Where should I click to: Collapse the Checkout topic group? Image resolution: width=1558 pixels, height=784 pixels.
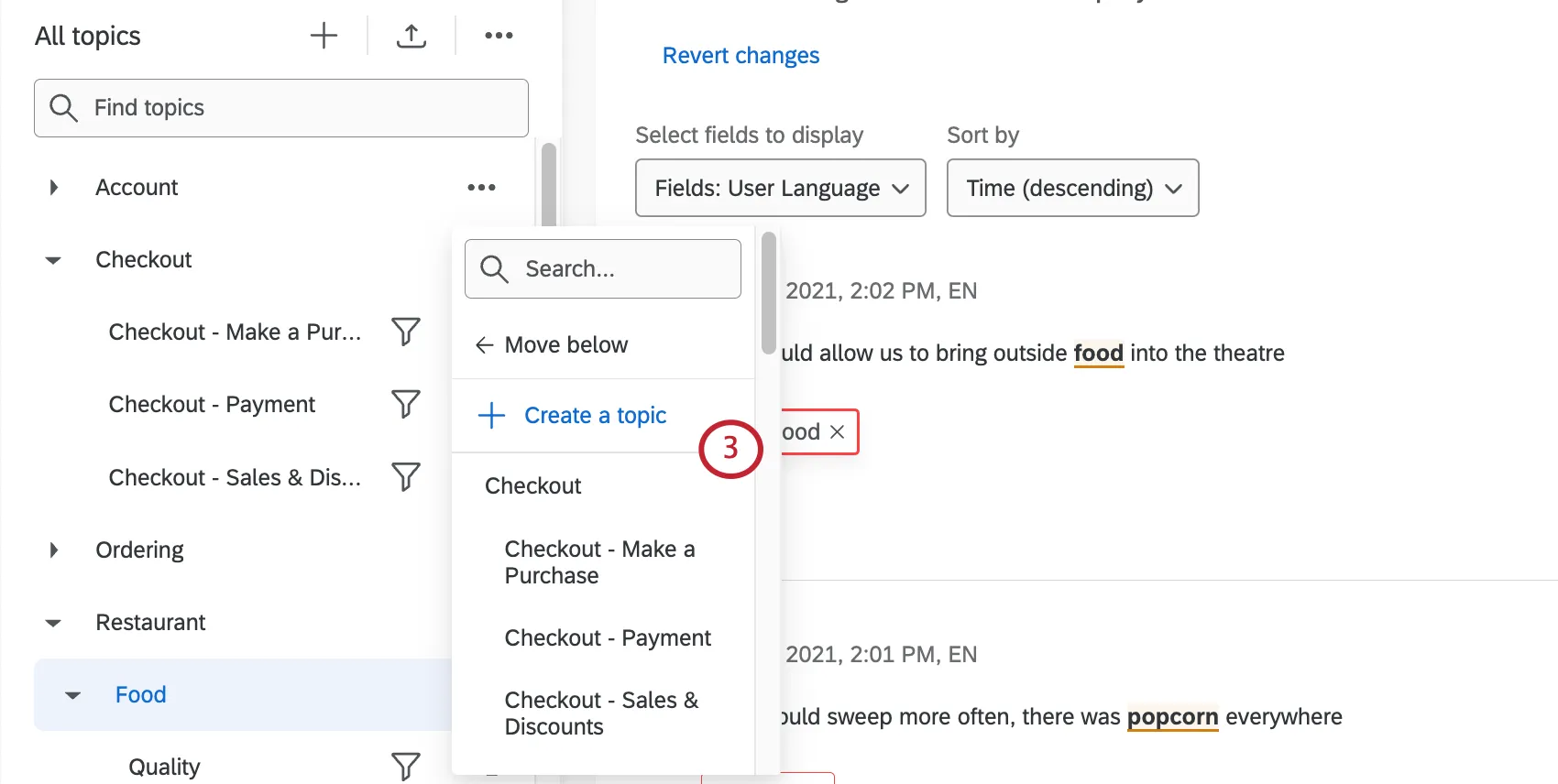(53, 260)
